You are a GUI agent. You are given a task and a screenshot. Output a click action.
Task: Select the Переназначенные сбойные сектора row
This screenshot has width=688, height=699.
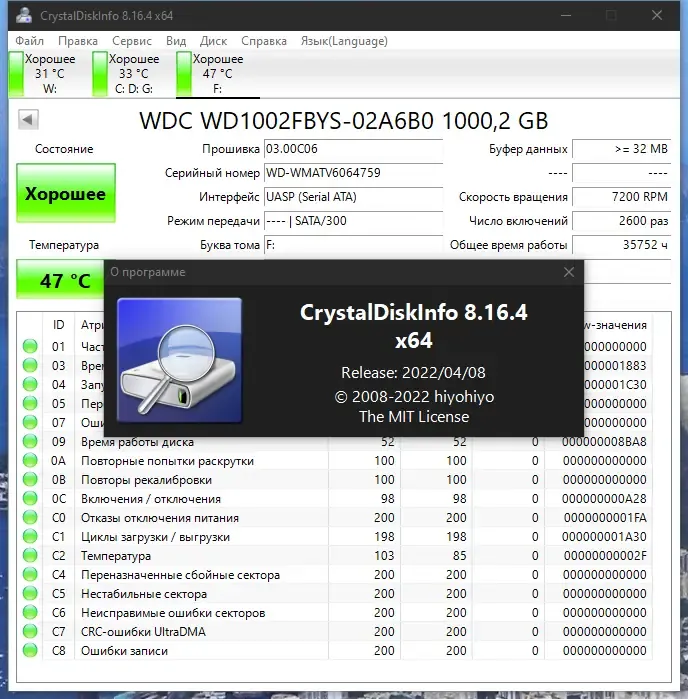click(335, 575)
